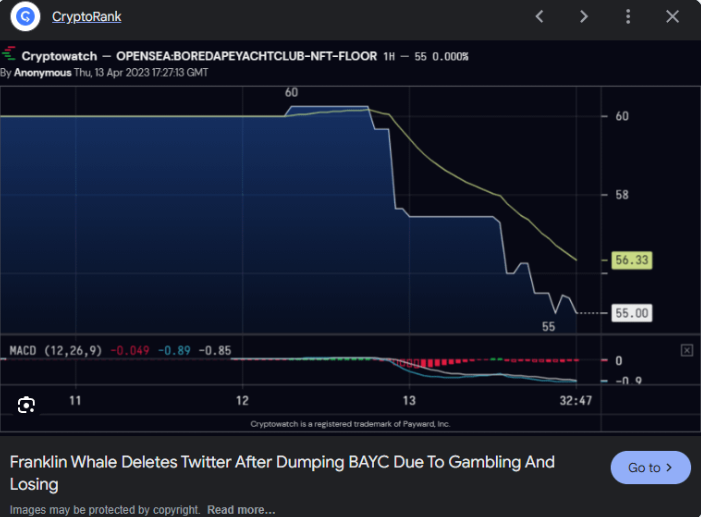Screen dimensions: 701x517
Task: Click the 55.00 price label
Action: coord(632,313)
